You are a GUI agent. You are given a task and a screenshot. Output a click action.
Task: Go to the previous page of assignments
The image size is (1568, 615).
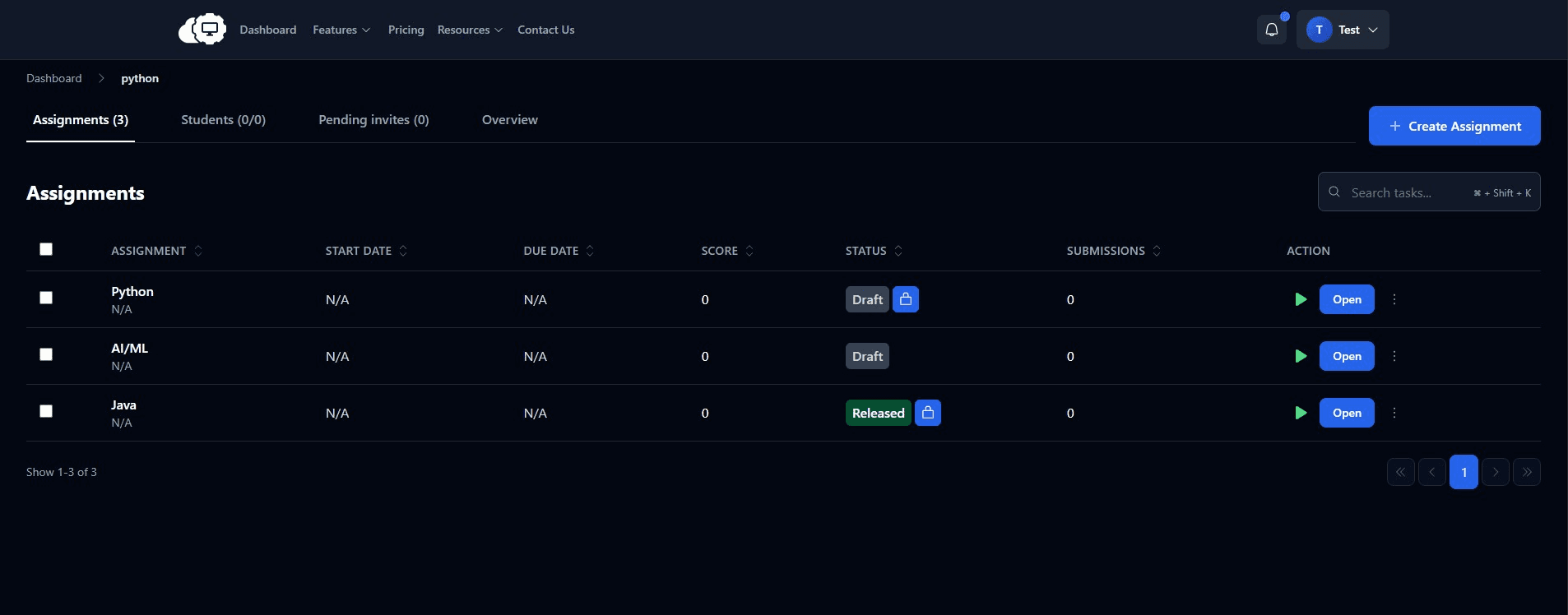1432,472
